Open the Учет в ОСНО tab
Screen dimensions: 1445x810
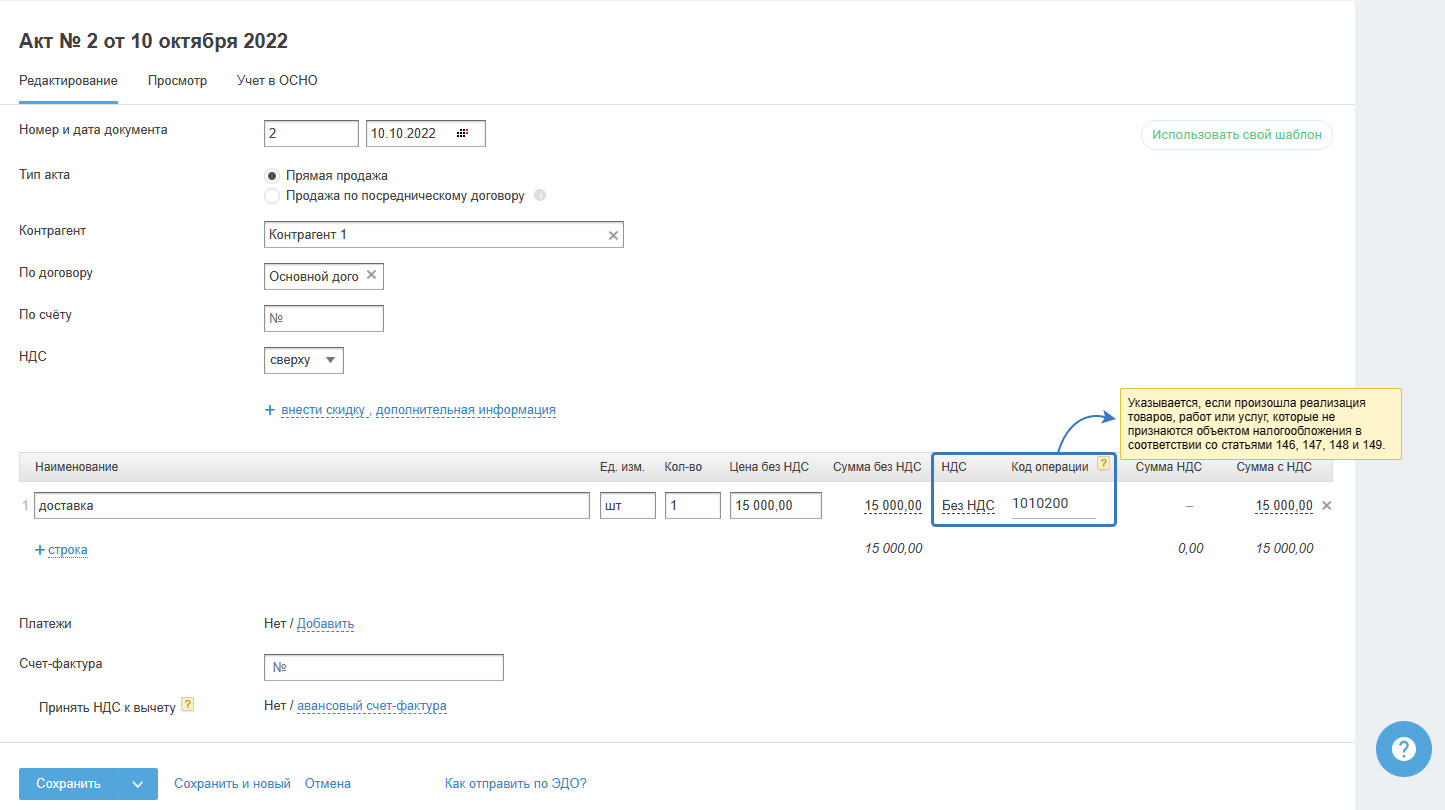pos(277,81)
